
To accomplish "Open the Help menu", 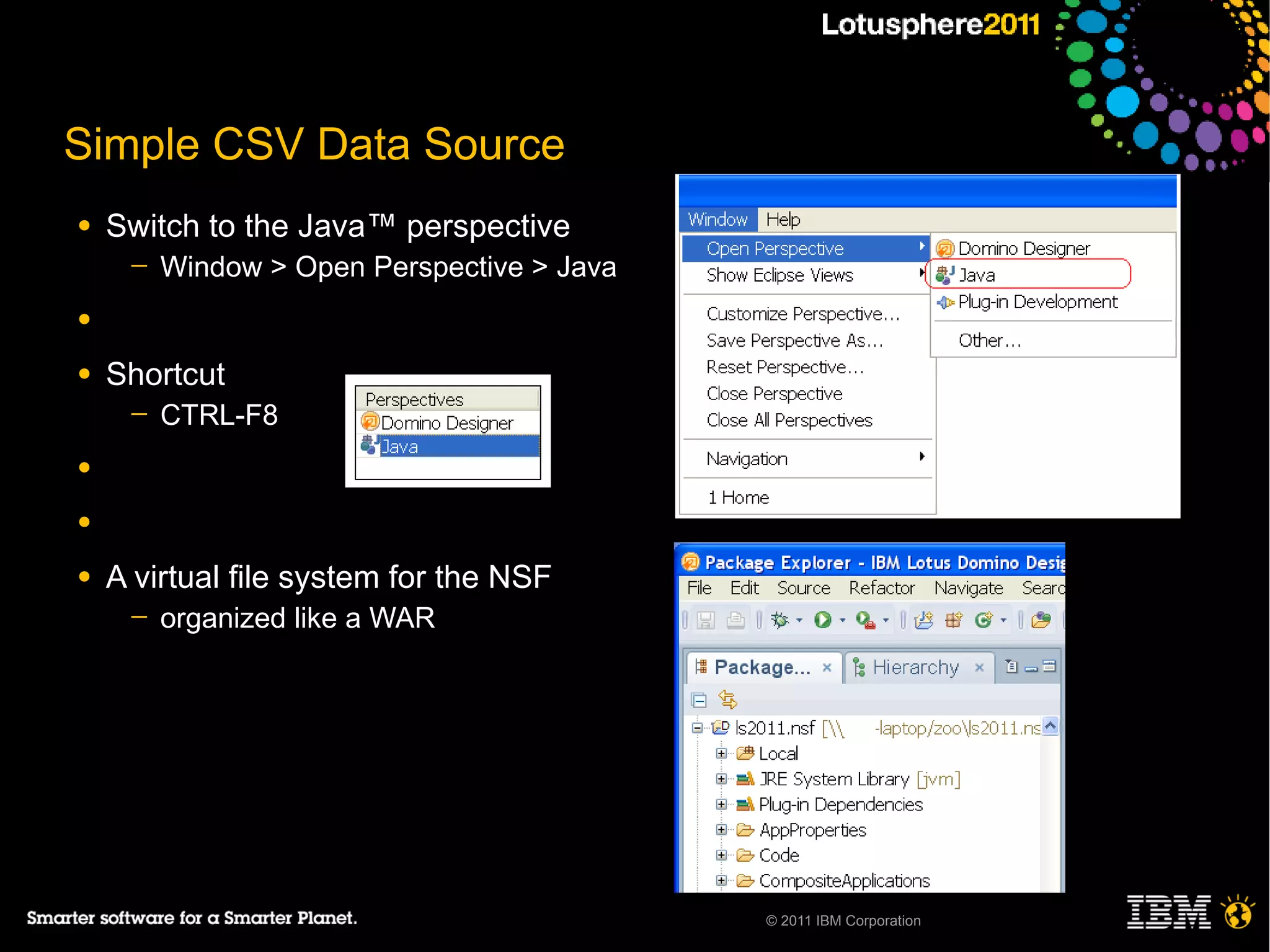I will coord(783,220).
